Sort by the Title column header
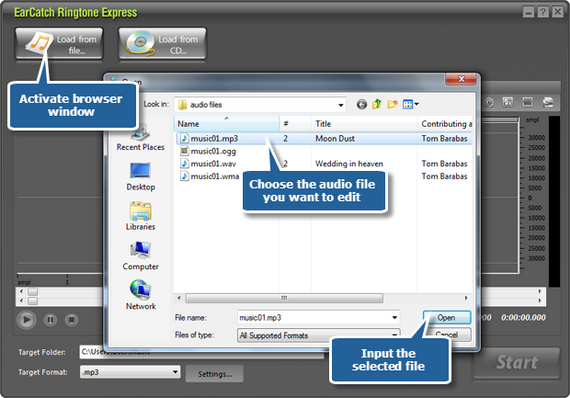Viewport: 570px width, 398px height. tap(364, 124)
